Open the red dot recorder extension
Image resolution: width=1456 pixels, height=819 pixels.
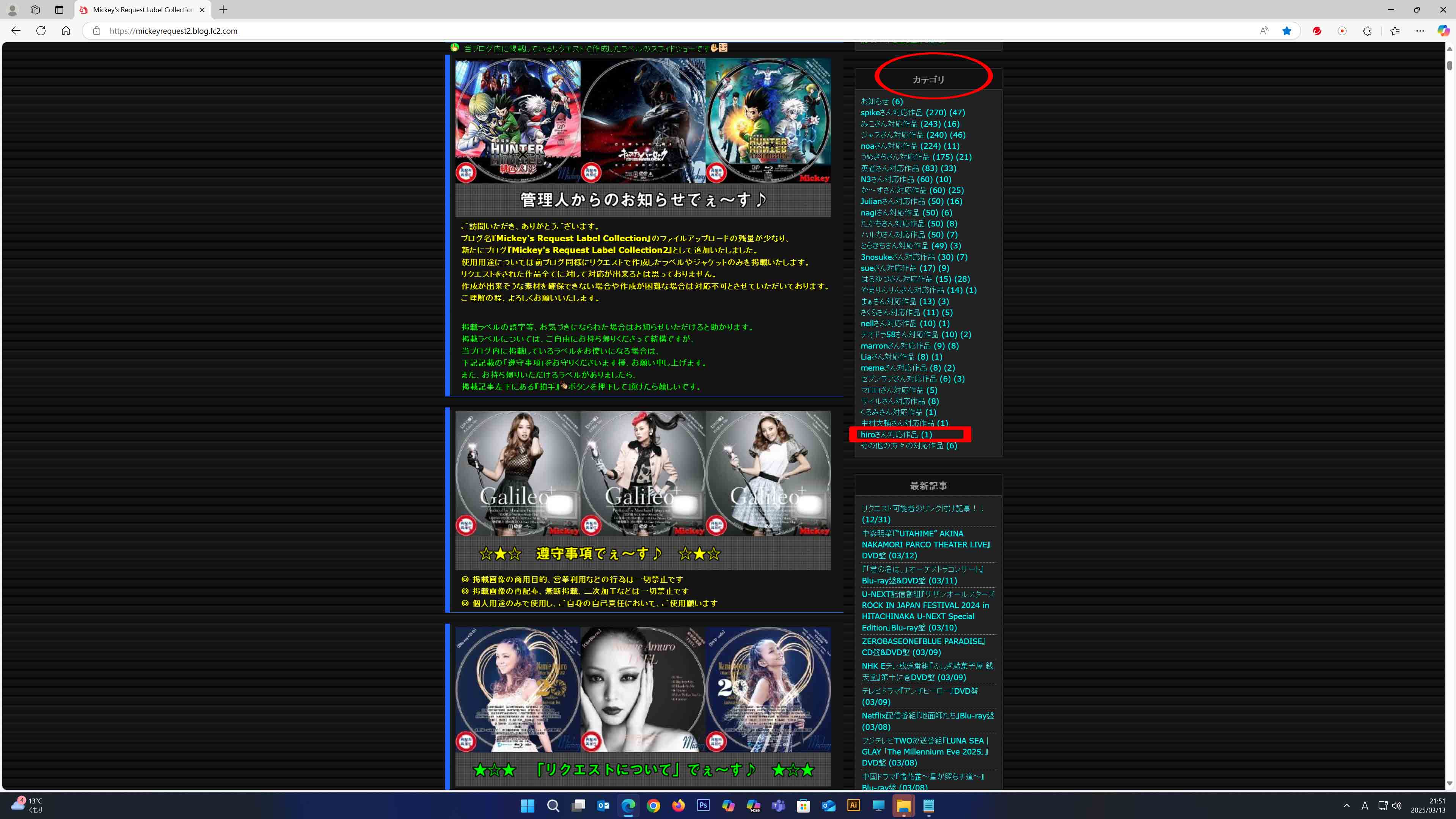[1342, 30]
